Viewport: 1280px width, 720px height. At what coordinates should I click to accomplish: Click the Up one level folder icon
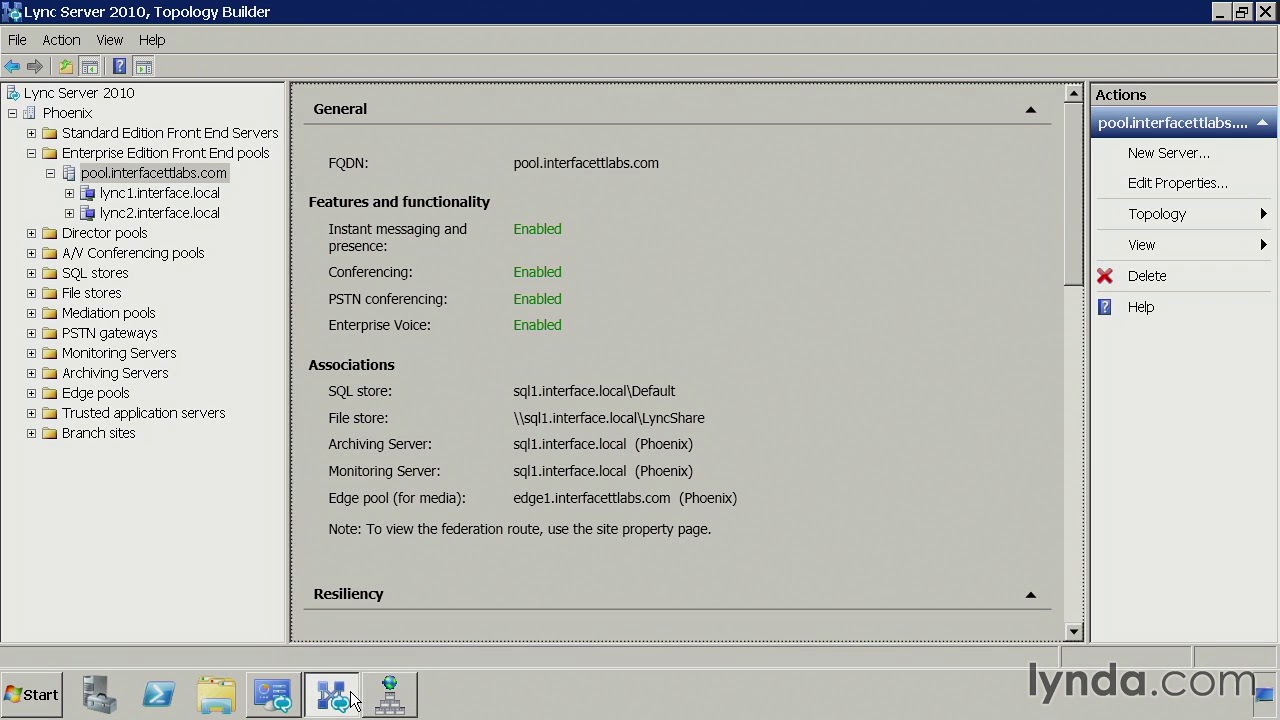point(66,67)
